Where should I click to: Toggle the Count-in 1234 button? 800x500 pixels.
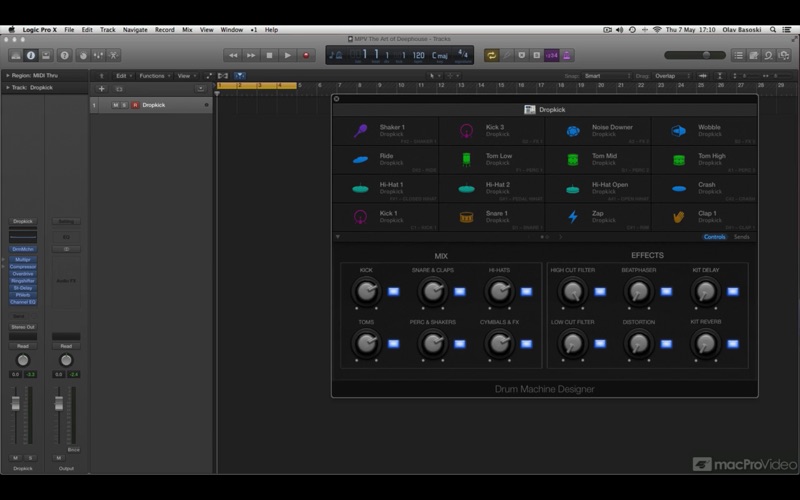tap(552, 55)
